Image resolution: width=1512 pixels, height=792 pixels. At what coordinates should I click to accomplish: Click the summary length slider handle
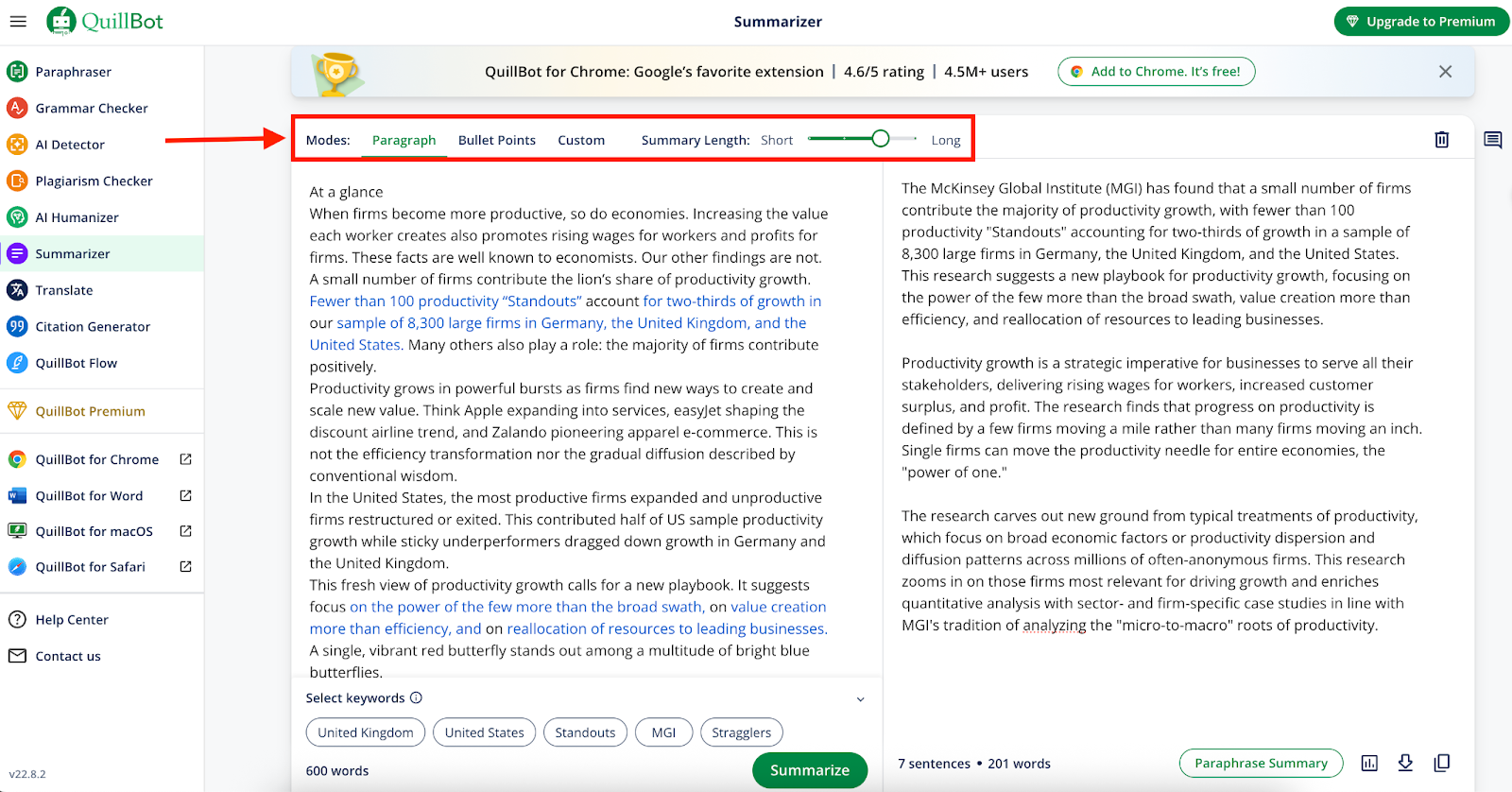[x=880, y=139]
